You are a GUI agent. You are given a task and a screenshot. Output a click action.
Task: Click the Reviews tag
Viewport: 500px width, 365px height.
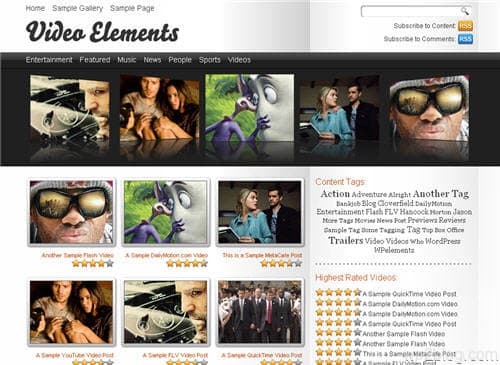[452, 220]
